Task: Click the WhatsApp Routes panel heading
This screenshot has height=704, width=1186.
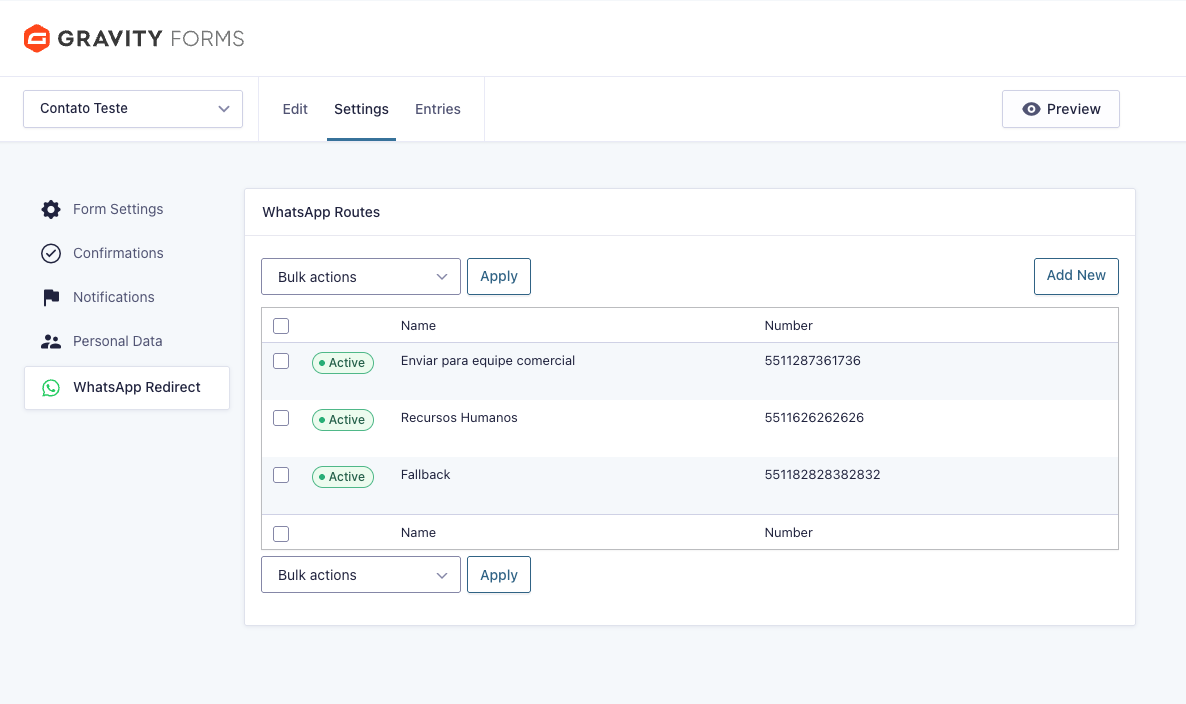Action: (321, 212)
